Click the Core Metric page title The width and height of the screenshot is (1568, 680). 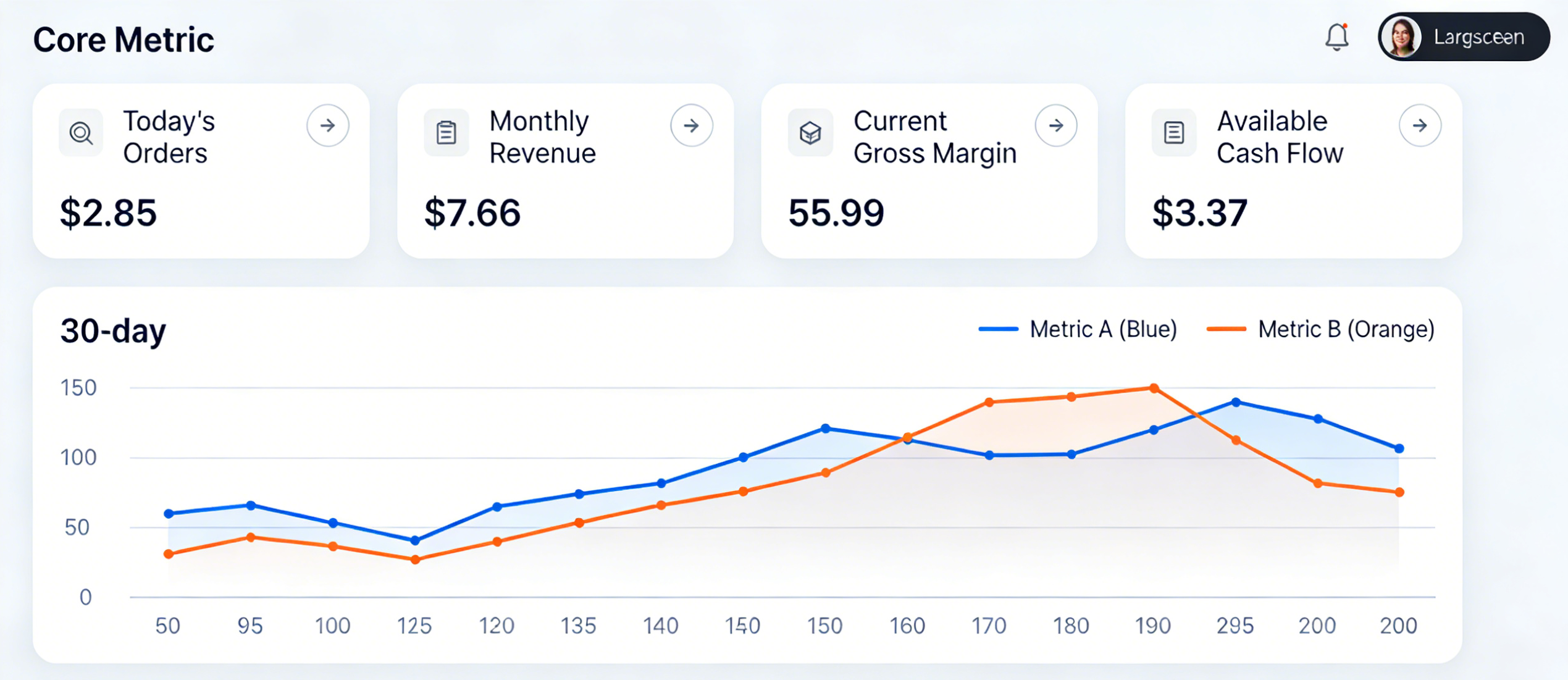click(124, 40)
